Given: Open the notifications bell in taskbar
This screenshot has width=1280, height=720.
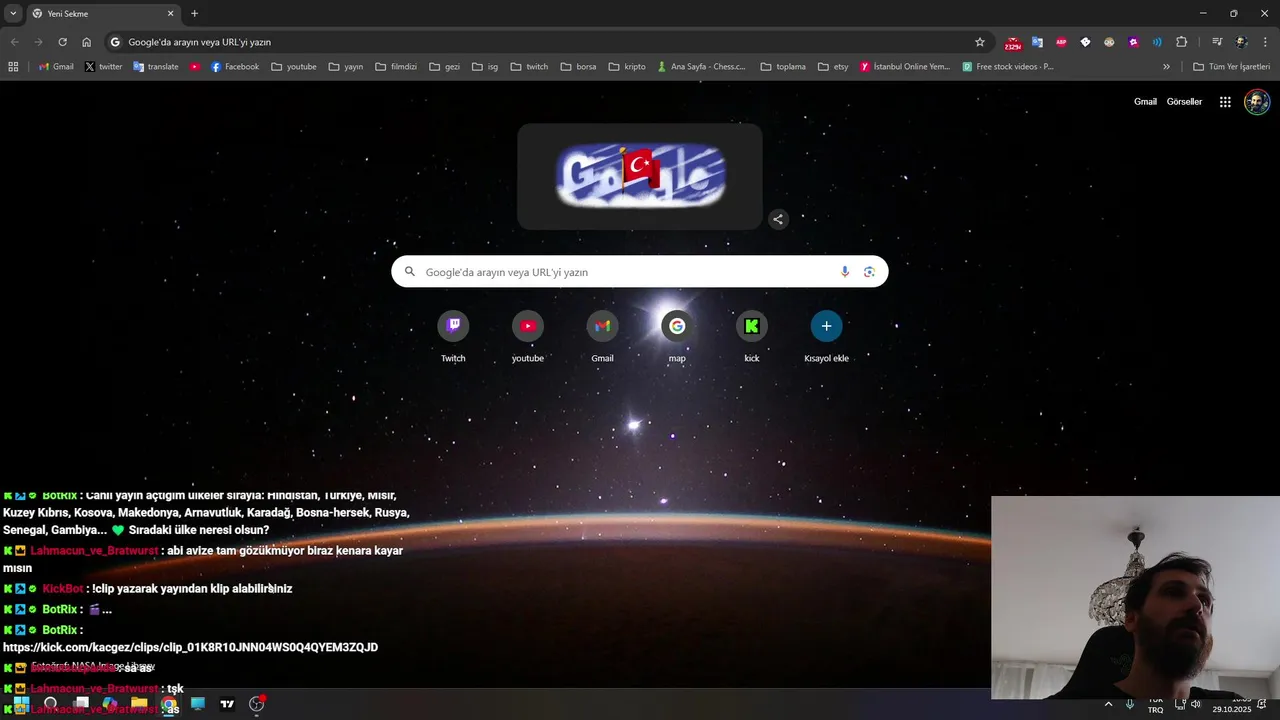Looking at the screenshot, I should tap(1262, 704).
